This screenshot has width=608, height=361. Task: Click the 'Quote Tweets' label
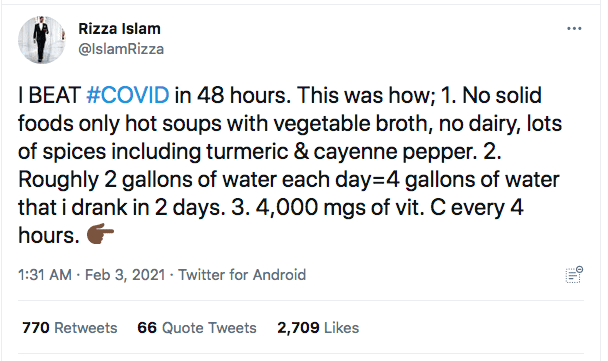(x=209, y=328)
